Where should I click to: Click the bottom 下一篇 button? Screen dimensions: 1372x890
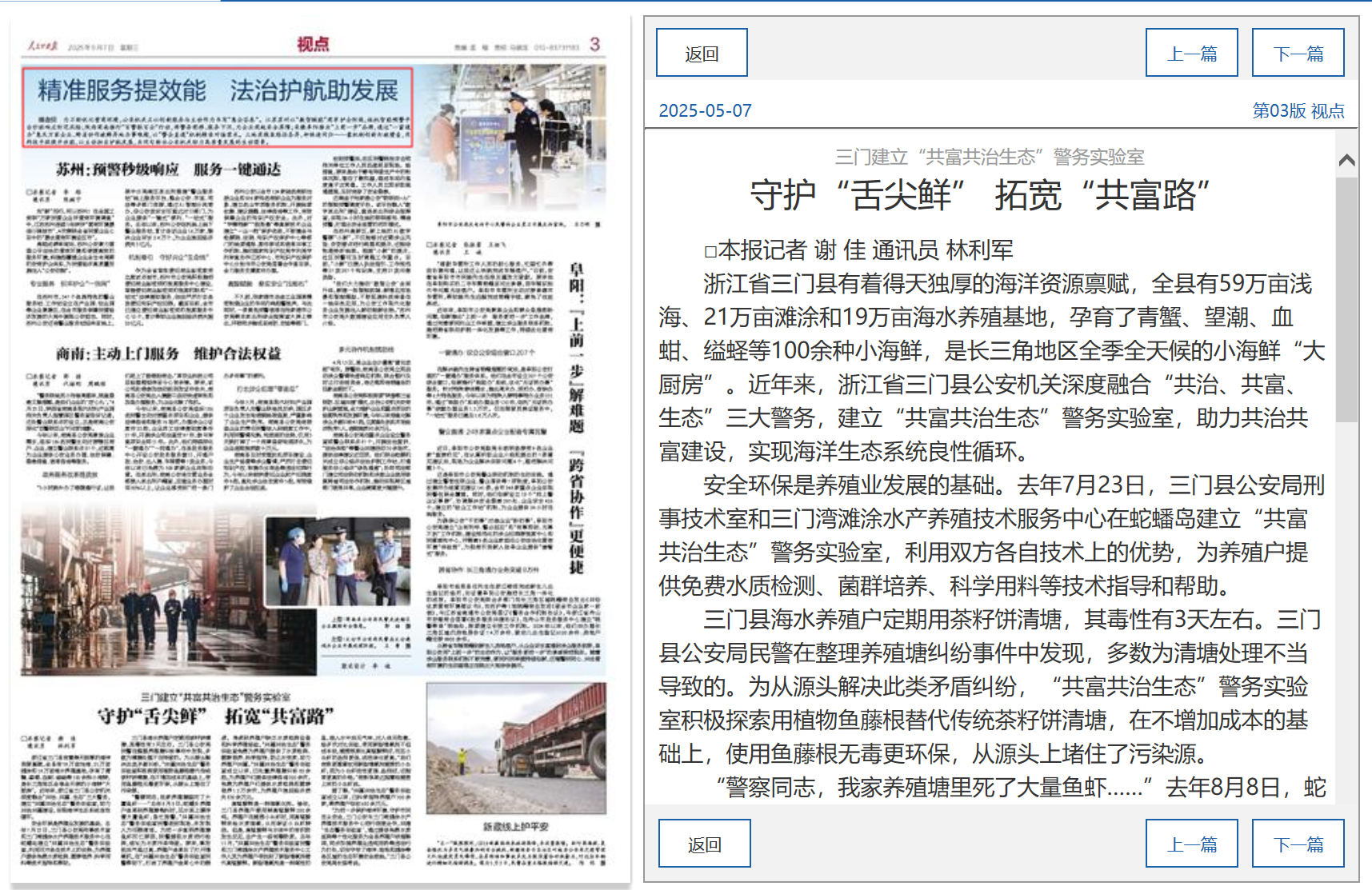tap(1298, 844)
